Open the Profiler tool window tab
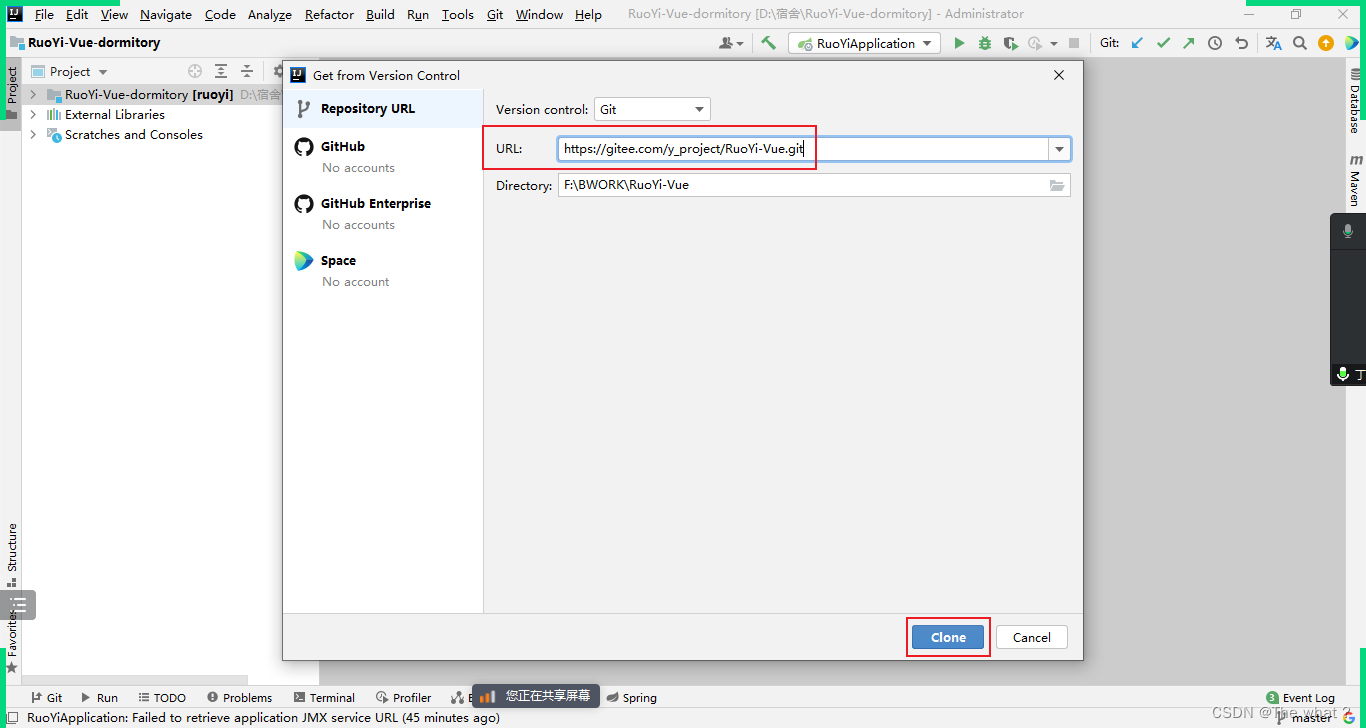This screenshot has height=728, width=1366. [x=404, y=698]
